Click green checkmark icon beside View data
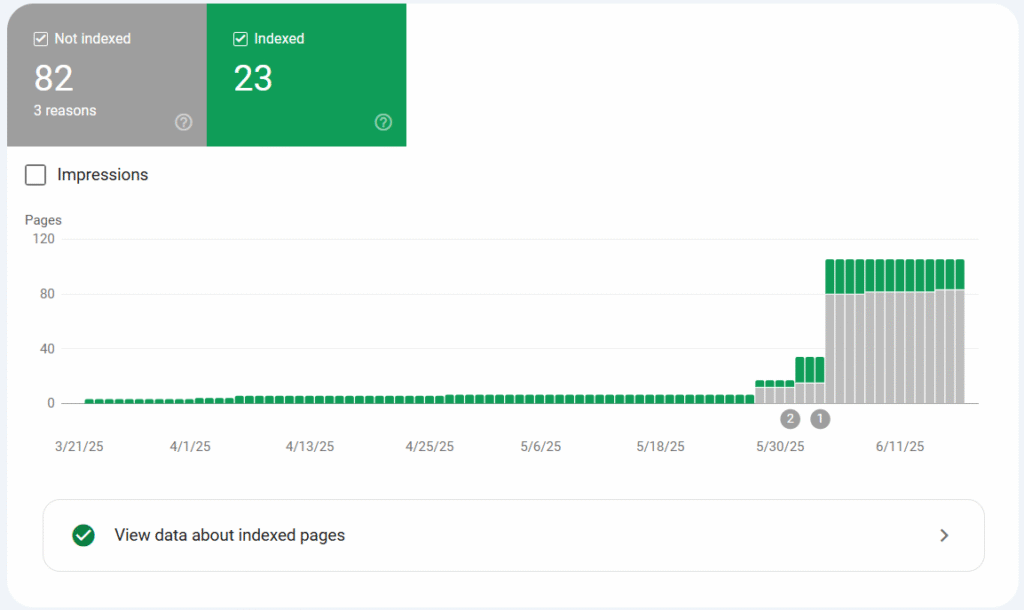 84,535
